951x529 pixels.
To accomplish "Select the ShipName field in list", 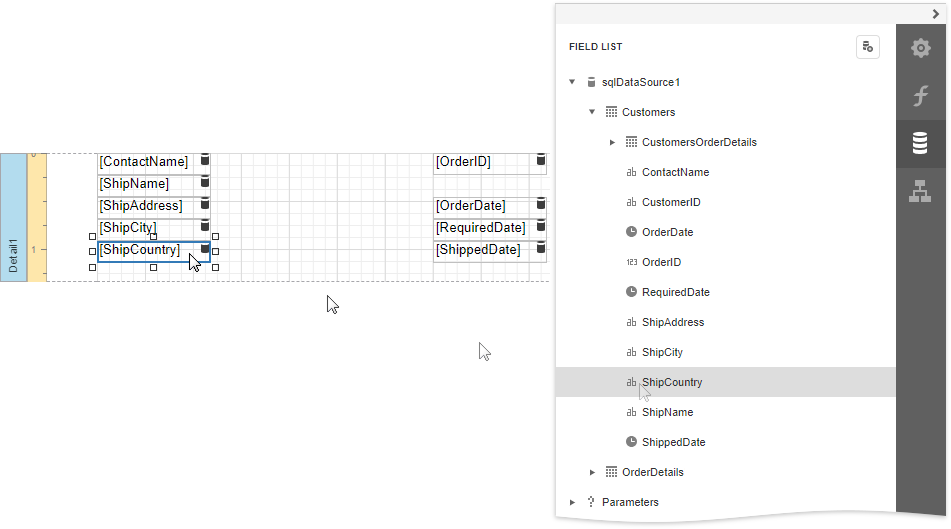I will (x=667, y=412).
